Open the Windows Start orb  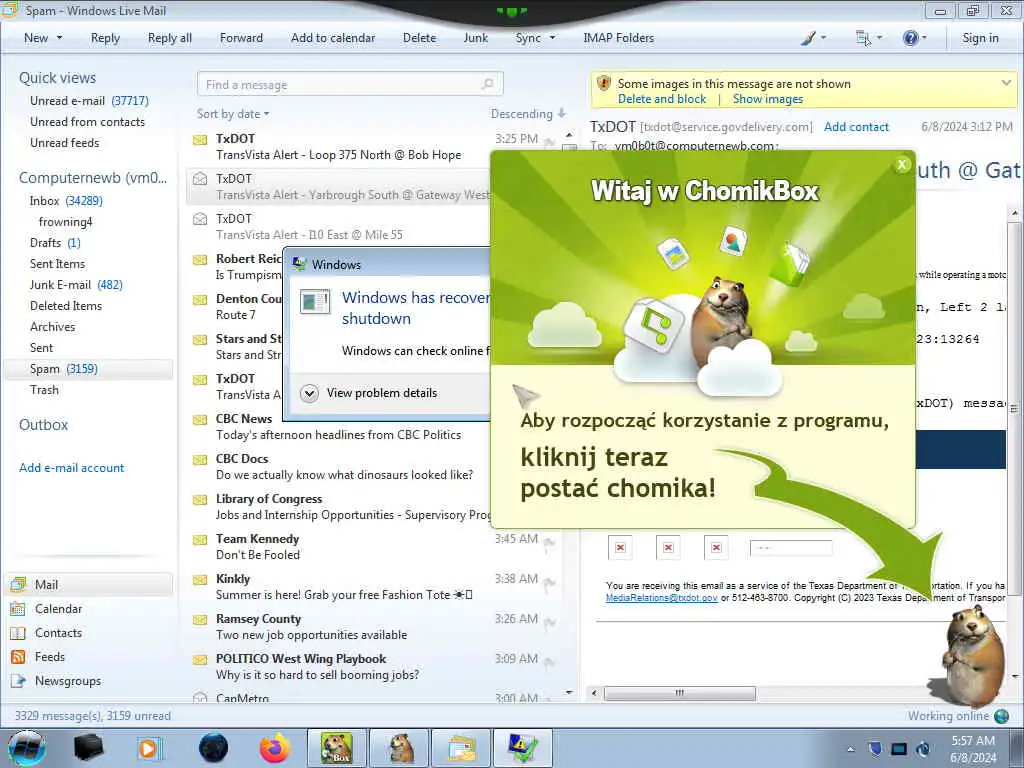click(x=27, y=748)
